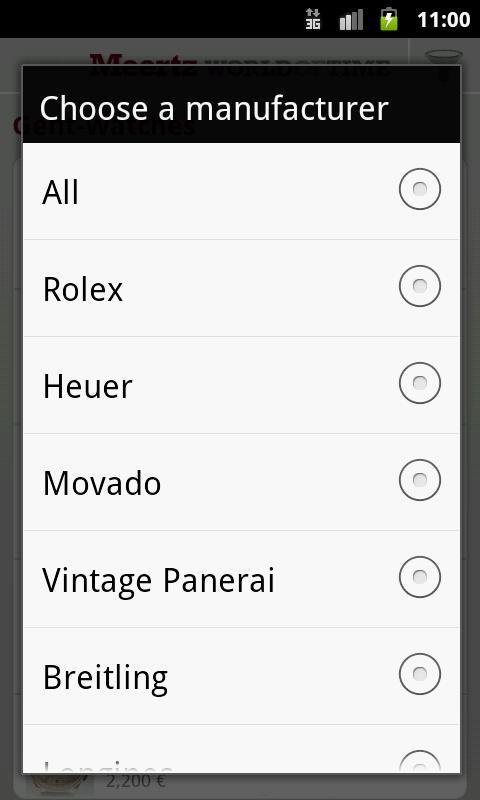The image size is (480, 800).
Task: Tap the battery charging icon
Action: click(x=389, y=19)
